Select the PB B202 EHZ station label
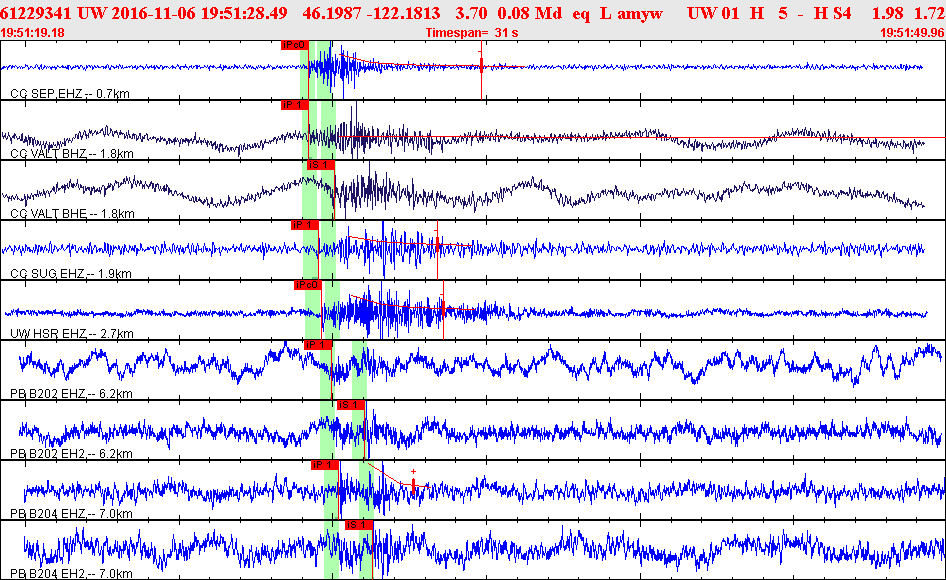Image resolution: width=946 pixels, height=580 pixels. pyautogui.click(x=71, y=394)
